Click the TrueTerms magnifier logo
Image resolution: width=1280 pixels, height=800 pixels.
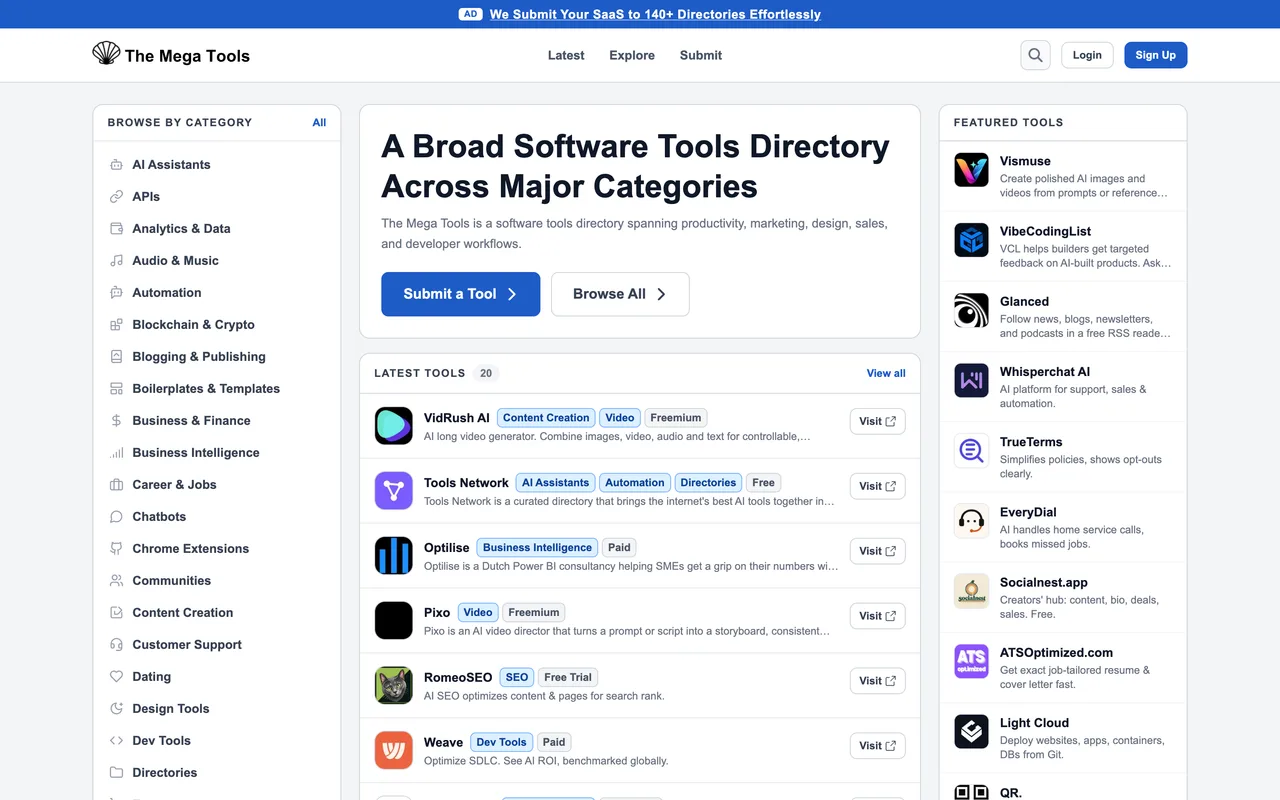[971, 451]
